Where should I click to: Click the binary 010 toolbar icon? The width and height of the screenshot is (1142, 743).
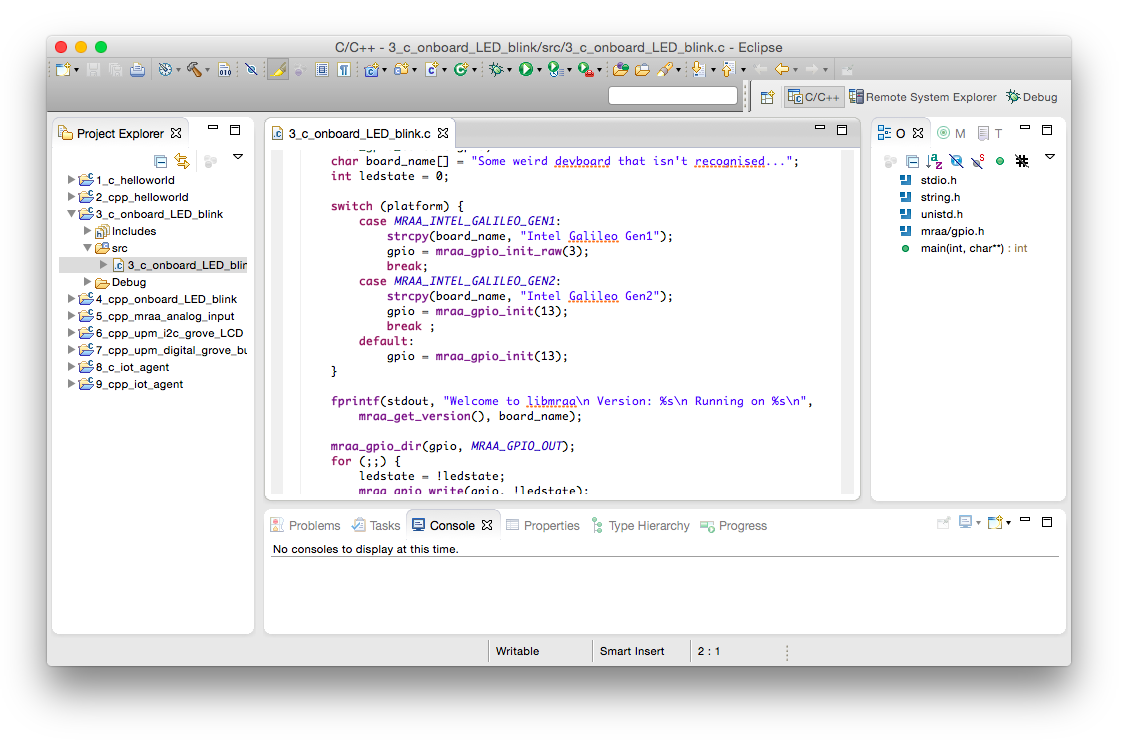225,70
